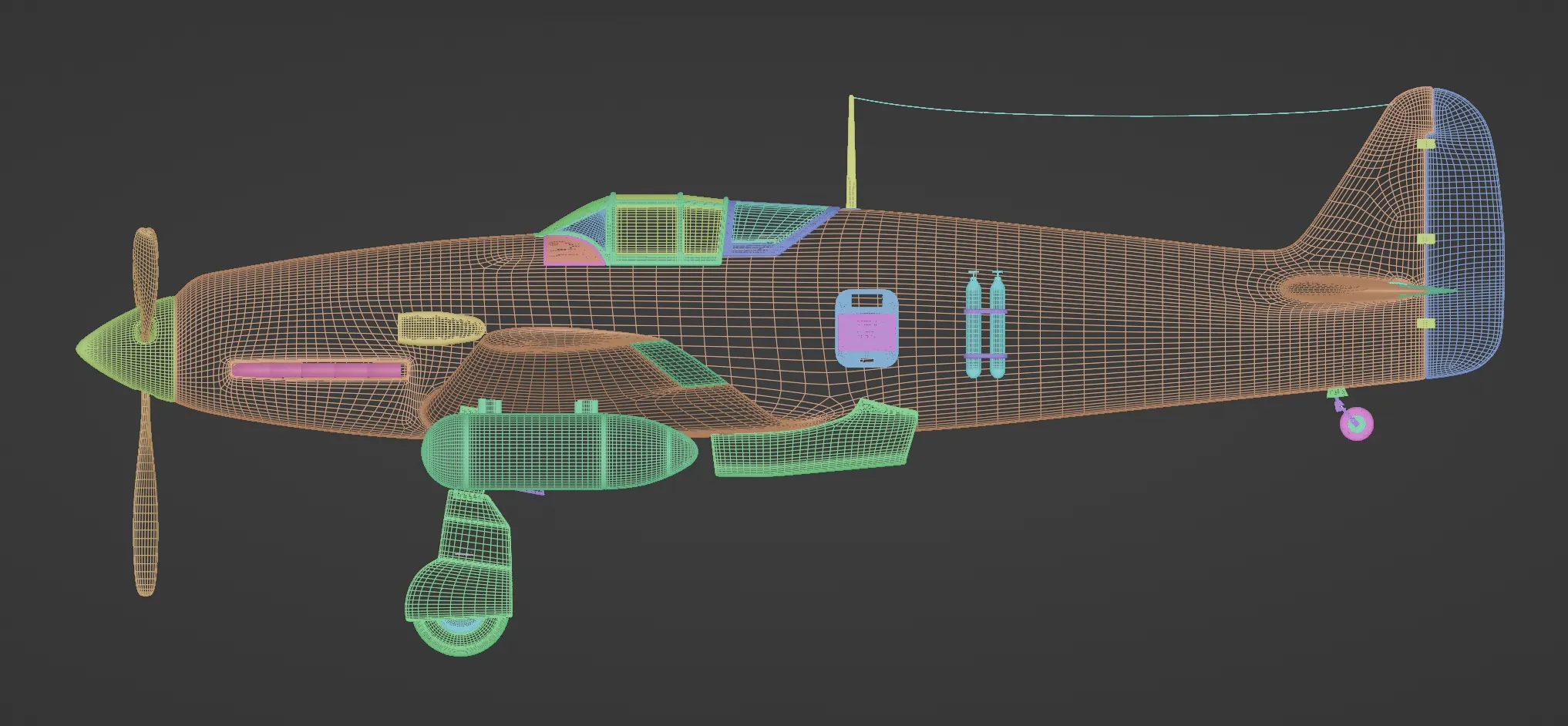Select the yellow antenna mast
The image size is (1568, 726).
pyautogui.click(x=851, y=152)
